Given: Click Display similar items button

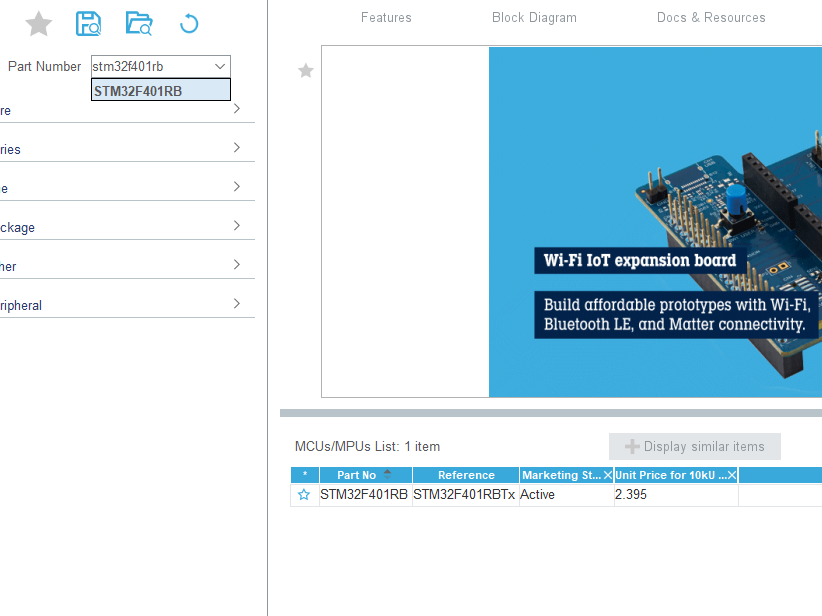Looking at the screenshot, I should click(x=695, y=446).
